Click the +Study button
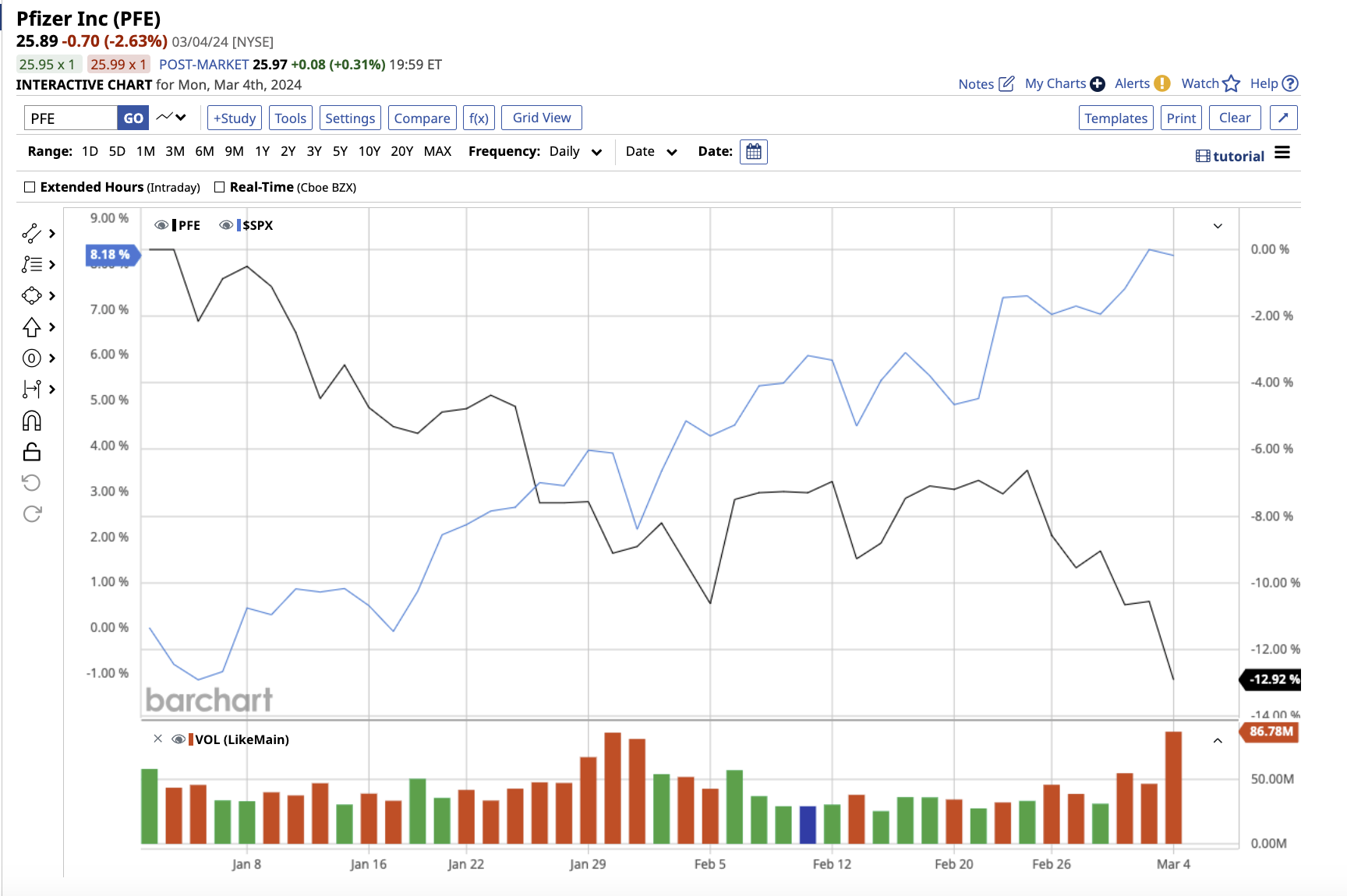Viewport: 1347px width, 896px height. (x=235, y=118)
